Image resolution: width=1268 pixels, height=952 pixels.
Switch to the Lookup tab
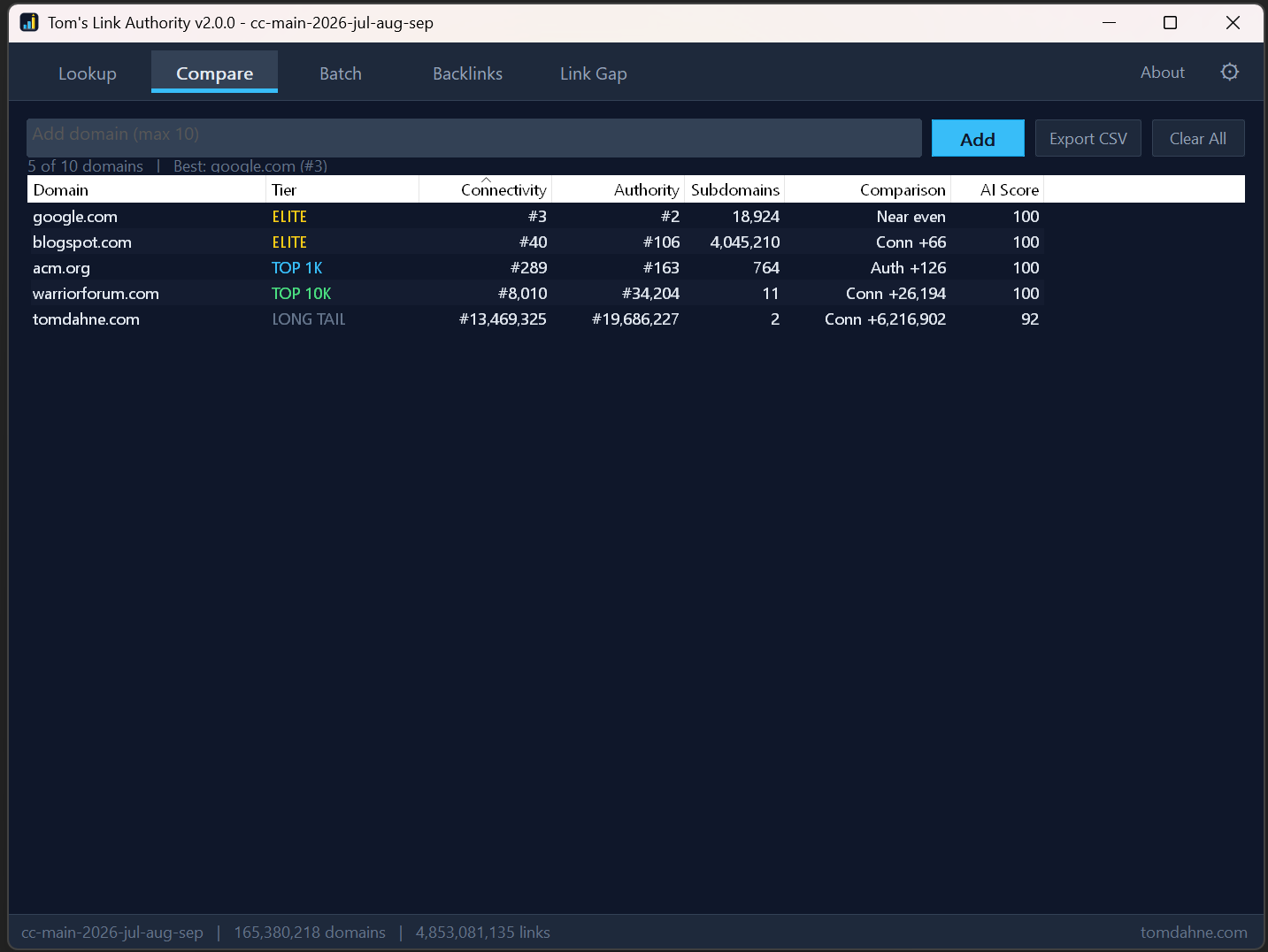point(88,73)
